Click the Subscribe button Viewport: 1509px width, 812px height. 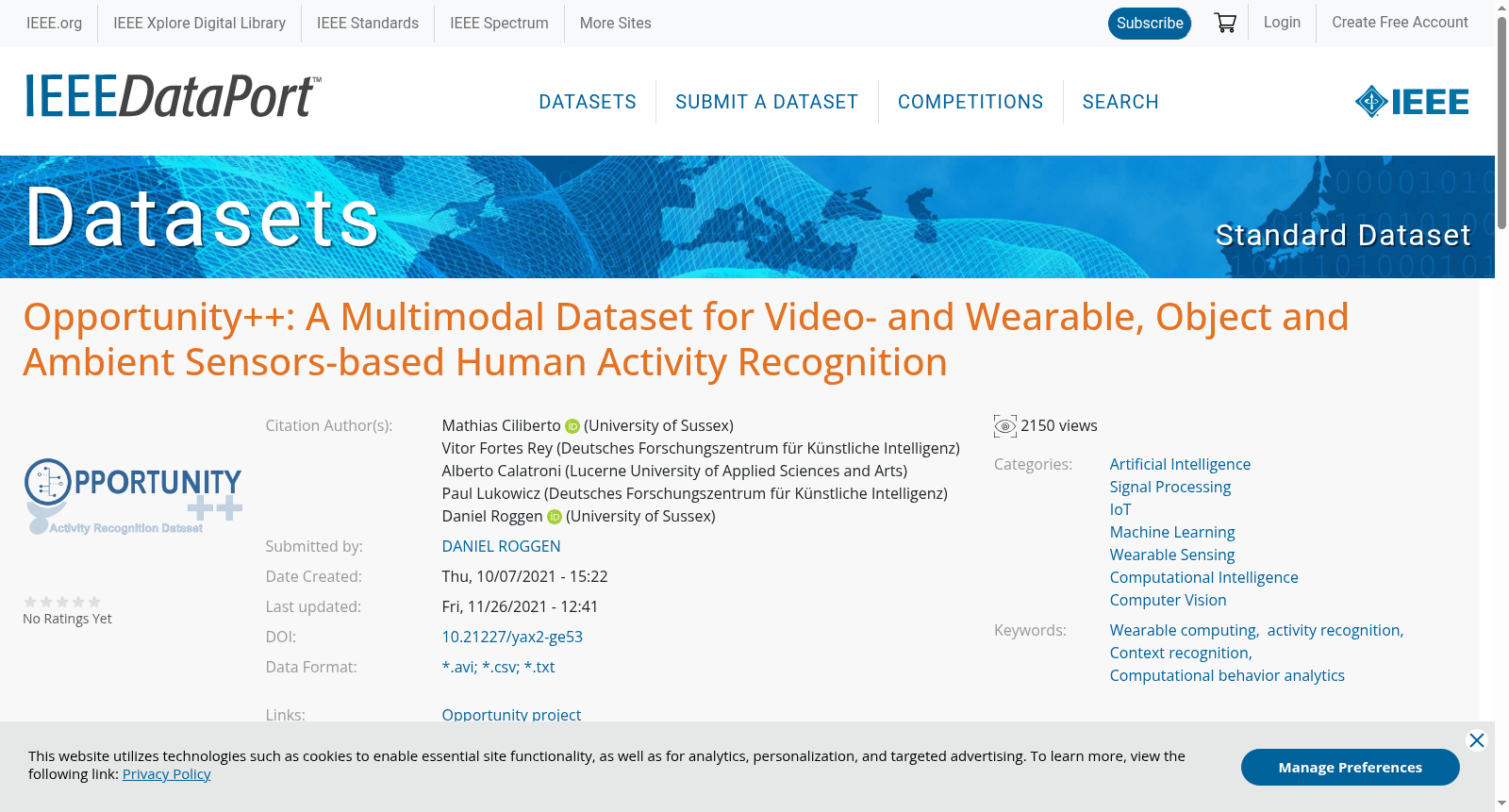click(1150, 23)
